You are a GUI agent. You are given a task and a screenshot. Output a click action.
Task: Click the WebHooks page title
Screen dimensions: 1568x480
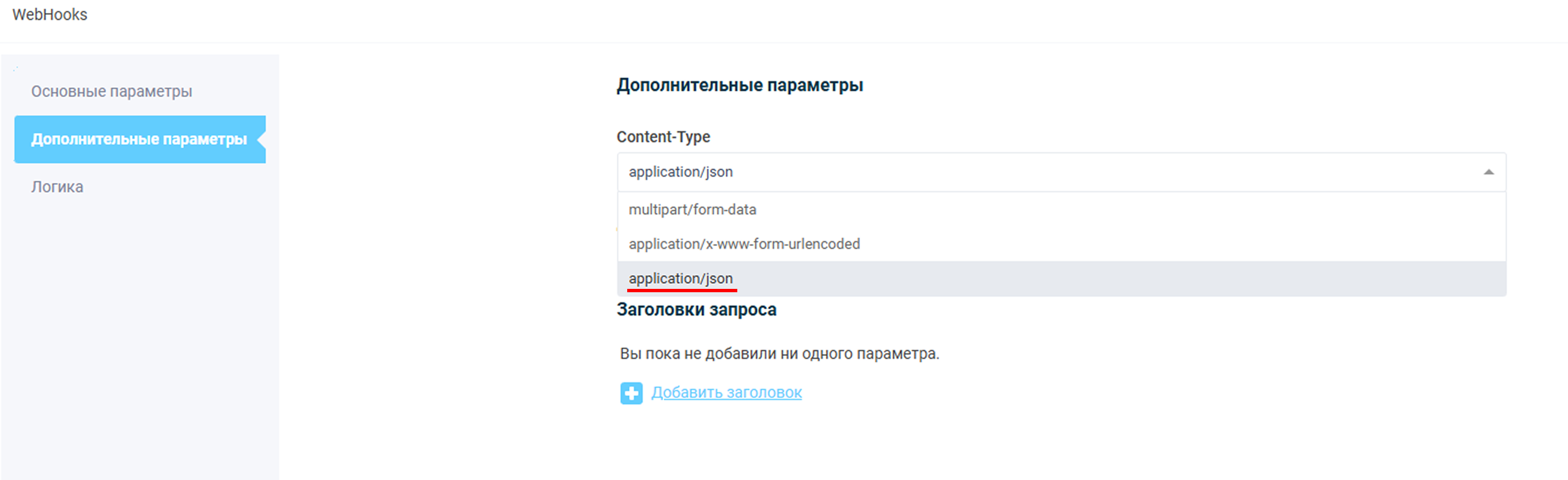50,14
